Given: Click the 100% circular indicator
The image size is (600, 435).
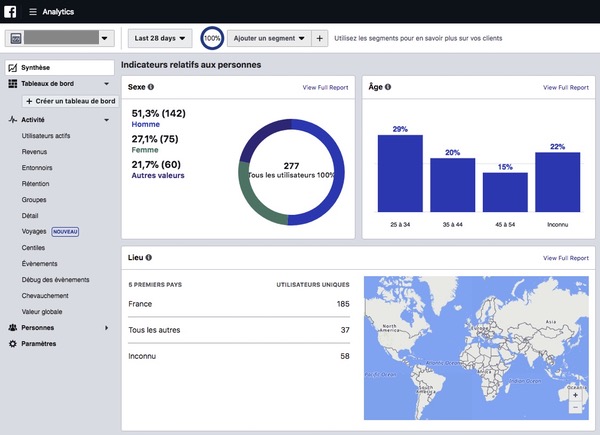Looking at the screenshot, I should [x=212, y=38].
